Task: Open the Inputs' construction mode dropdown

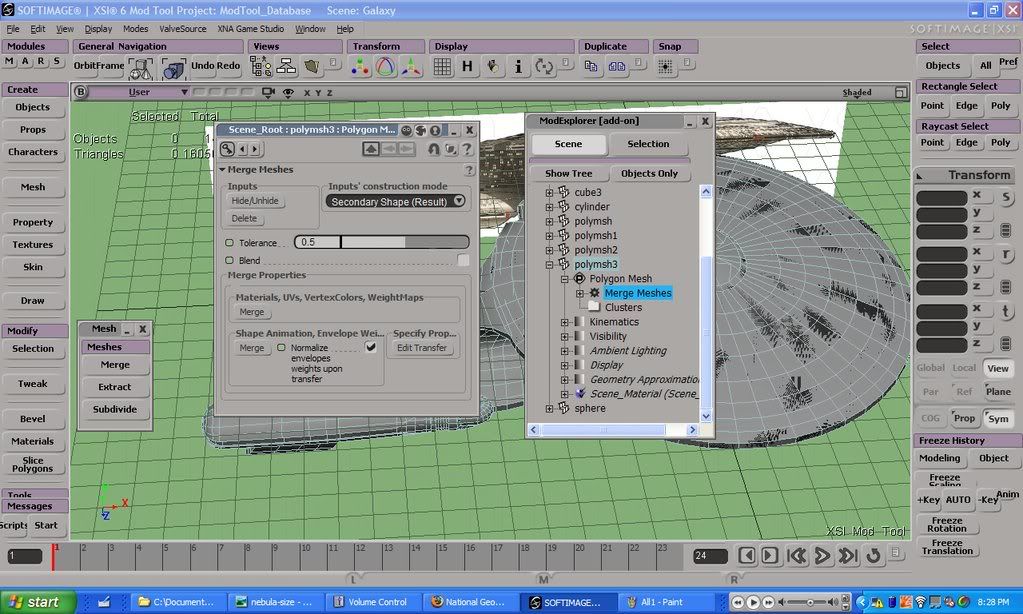Action: pyautogui.click(x=395, y=202)
